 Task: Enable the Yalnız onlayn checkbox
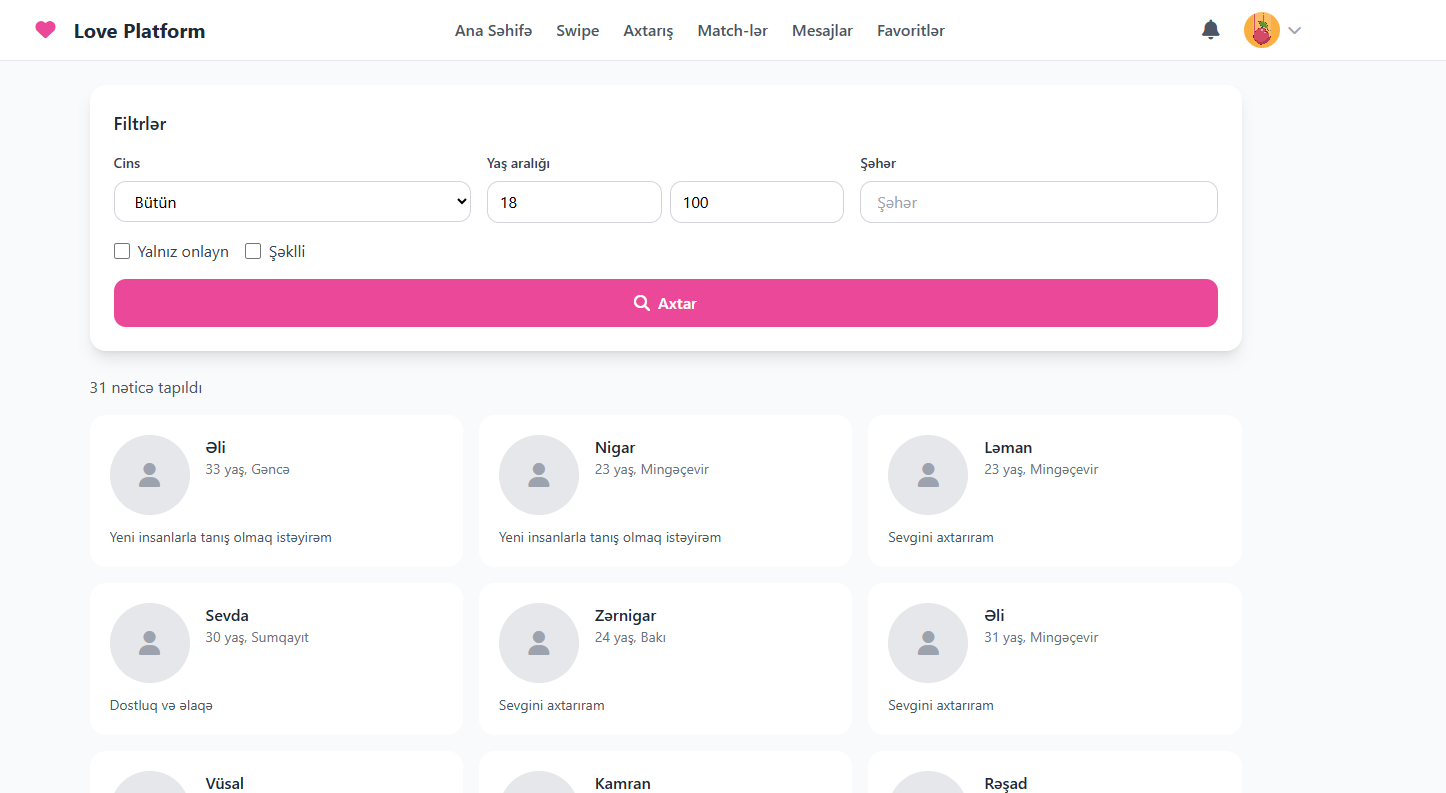122,252
